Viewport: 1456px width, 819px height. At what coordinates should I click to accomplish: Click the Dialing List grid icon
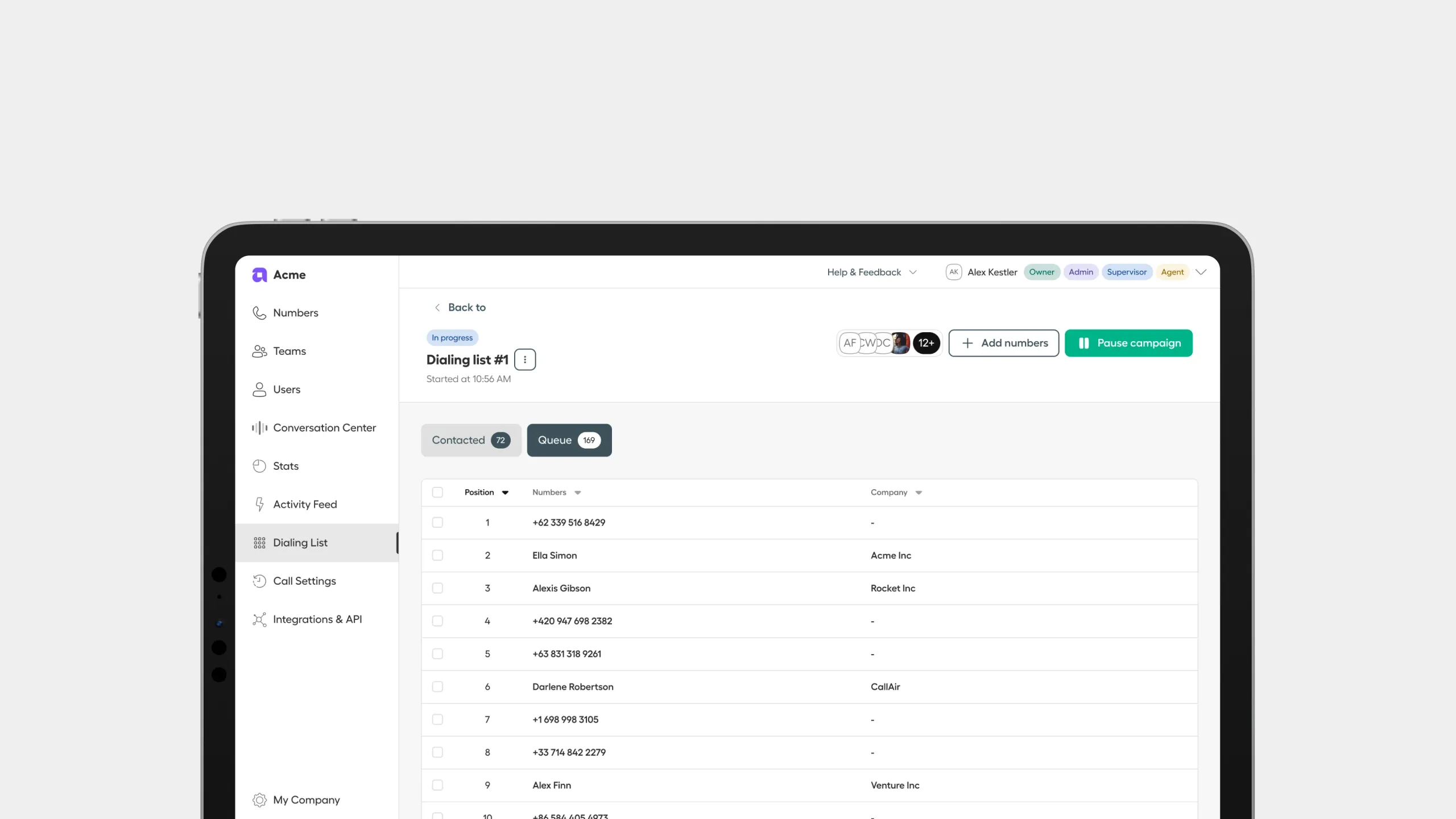point(259,543)
